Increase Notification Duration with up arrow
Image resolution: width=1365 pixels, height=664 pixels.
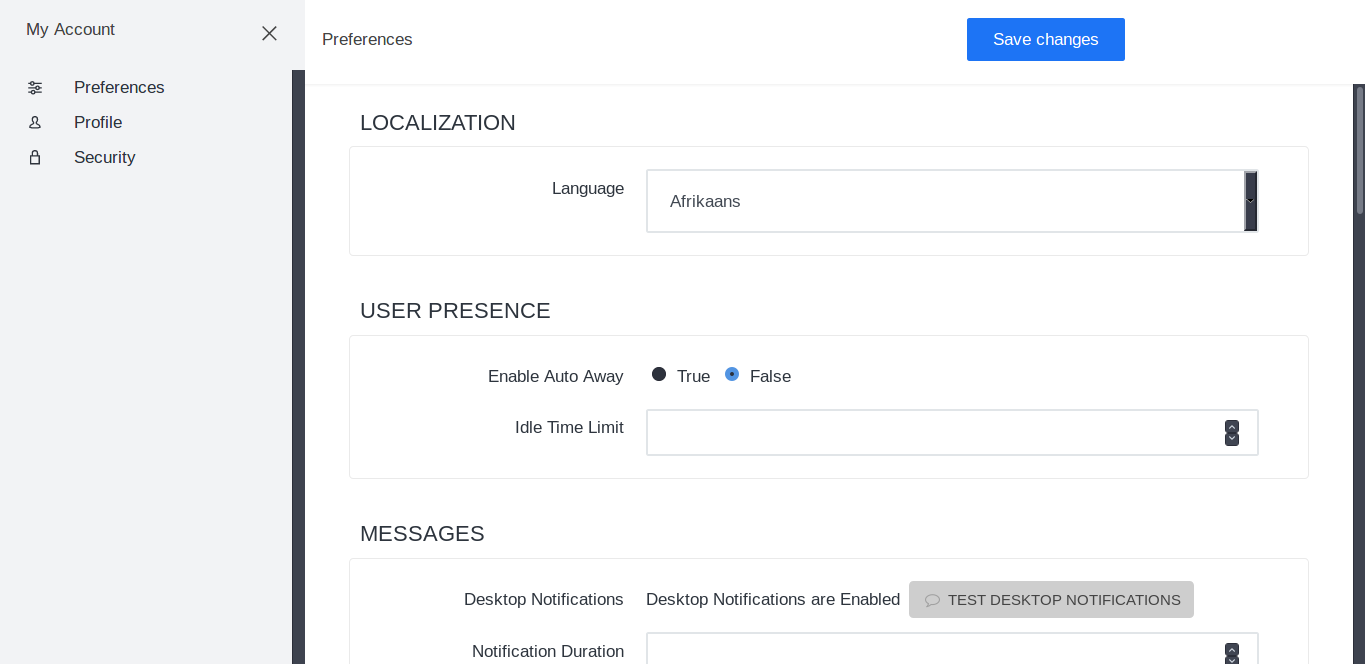[x=1232, y=649]
